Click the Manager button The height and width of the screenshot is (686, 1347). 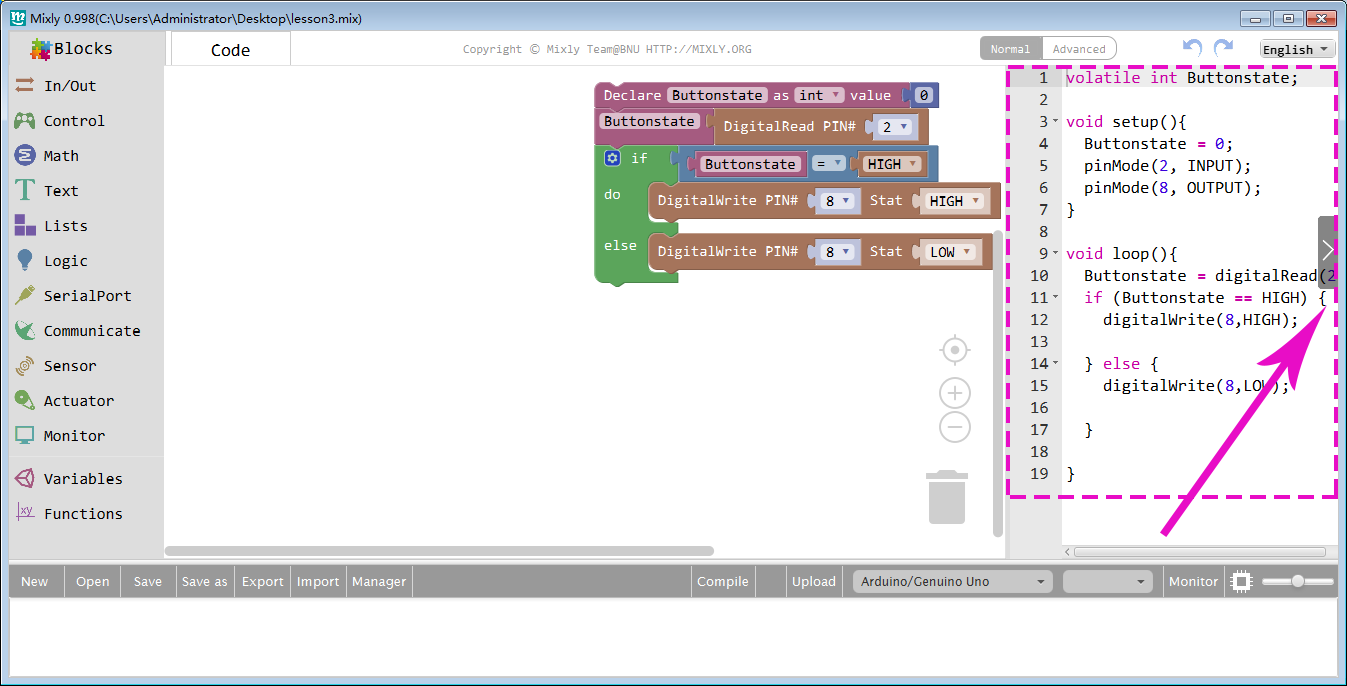pyautogui.click(x=379, y=581)
